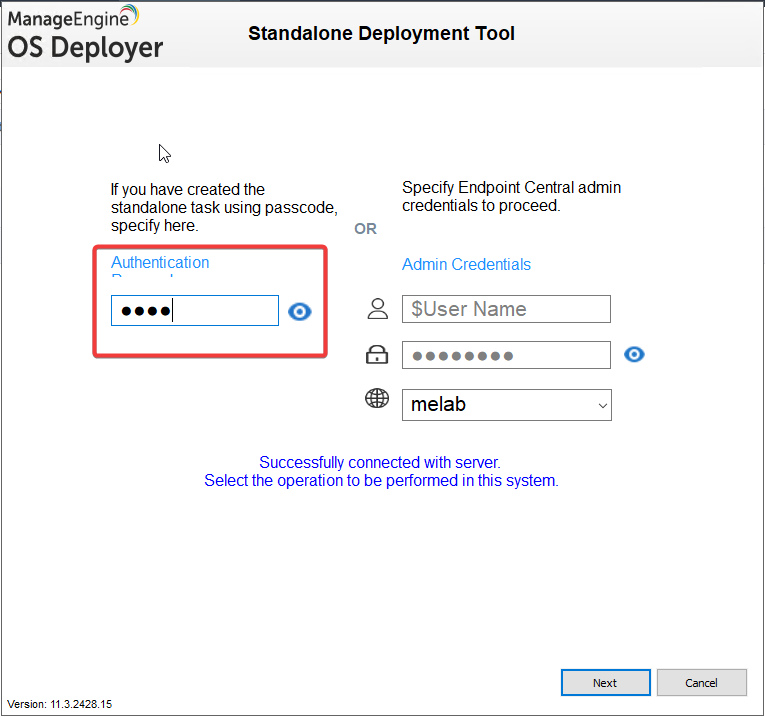765x717 pixels.
Task: Click the OR separator text
Action: (366, 229)
